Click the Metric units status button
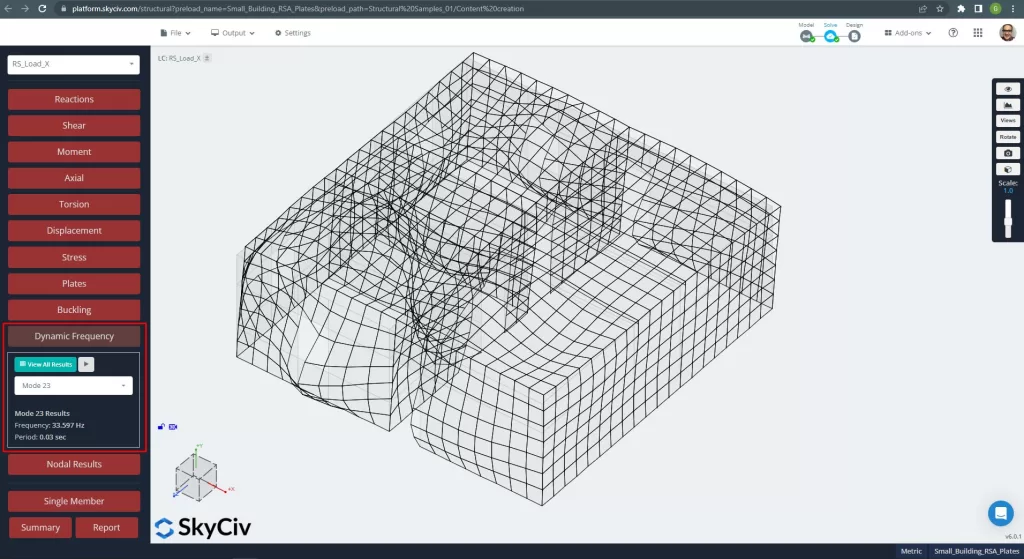1024x559 pixels. pyautogui.click(x=911, y=552)
